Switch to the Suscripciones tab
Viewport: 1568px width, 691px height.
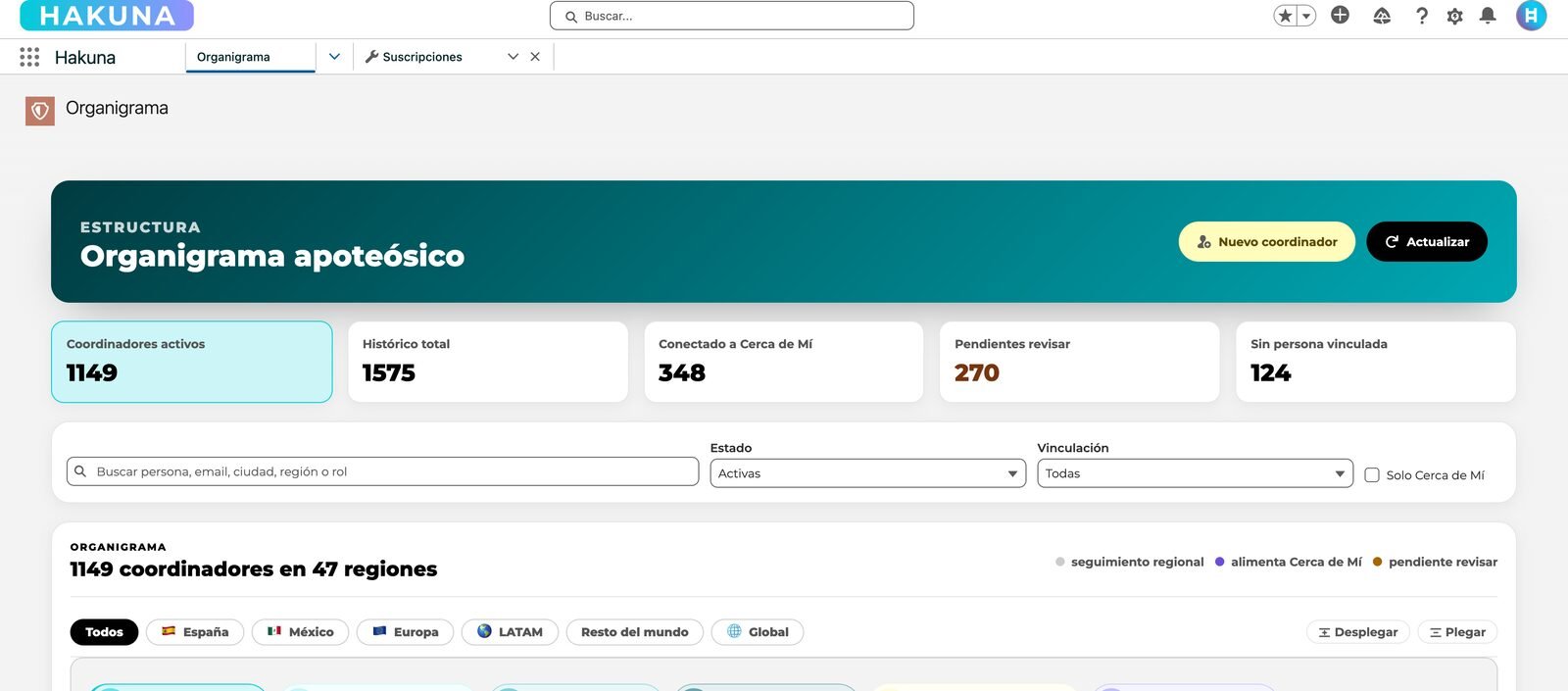point(422,57)
